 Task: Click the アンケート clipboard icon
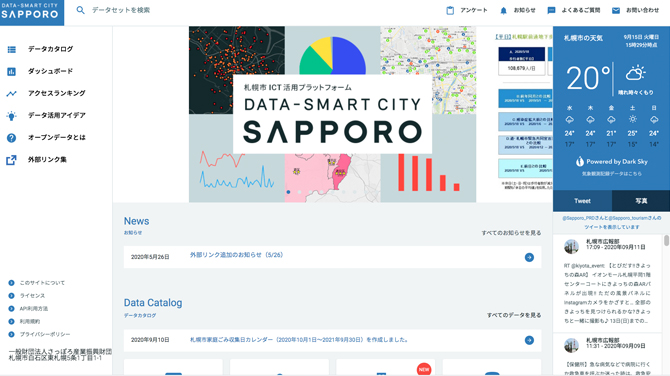[x=450, y=10]
